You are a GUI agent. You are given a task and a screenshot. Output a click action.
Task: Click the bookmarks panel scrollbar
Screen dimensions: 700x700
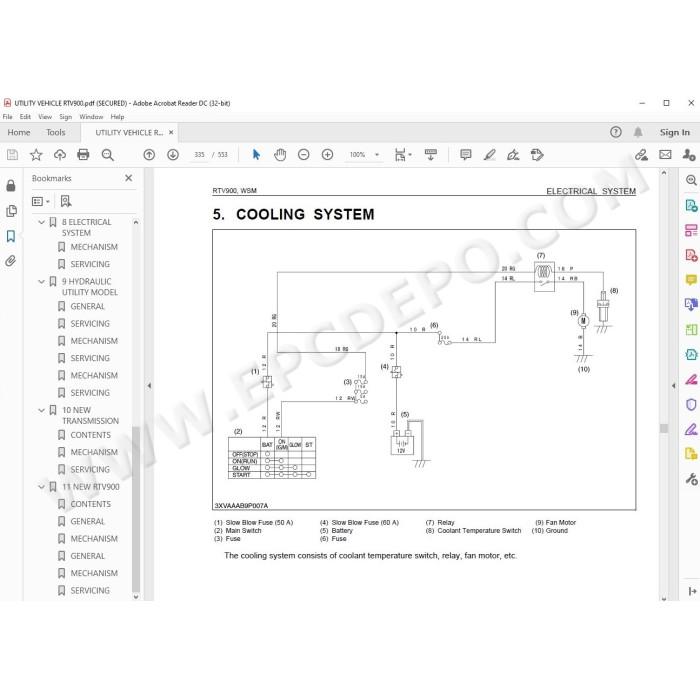[136, 509]
